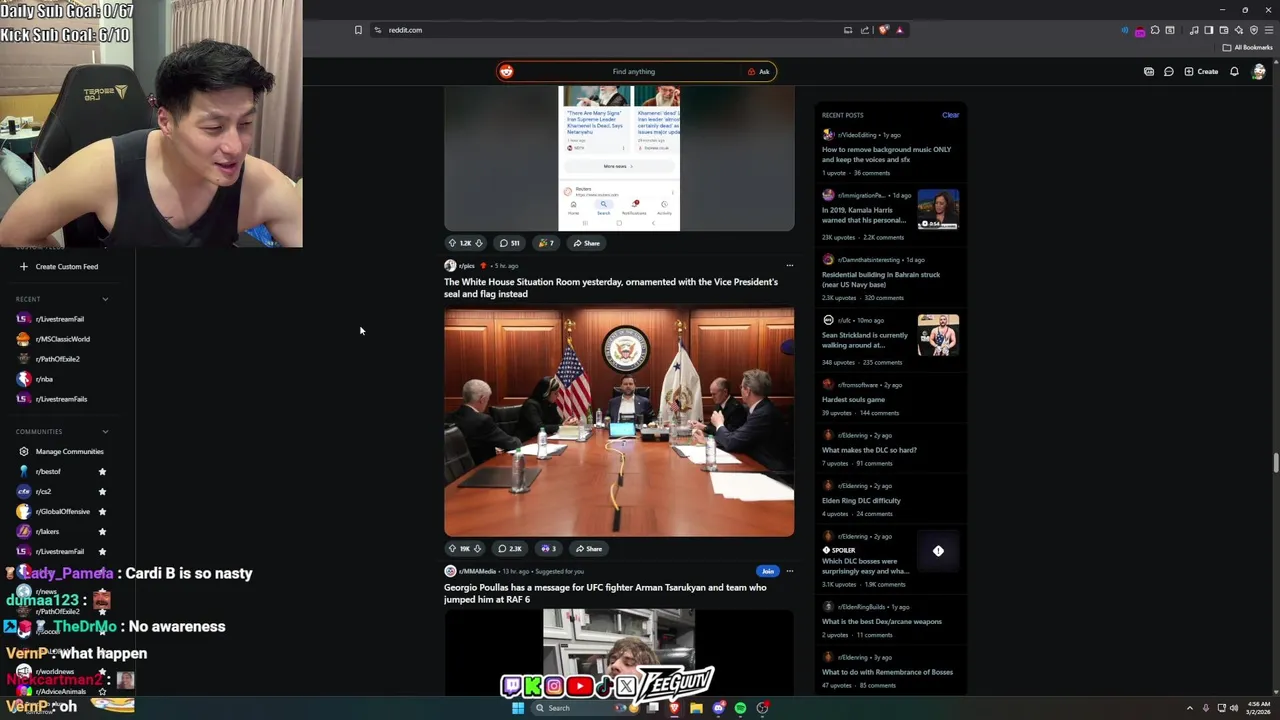Open the Brave playlist music icon
Image resolution: width=1280 pixels, height=720 pixels.
coord(1194,30)
